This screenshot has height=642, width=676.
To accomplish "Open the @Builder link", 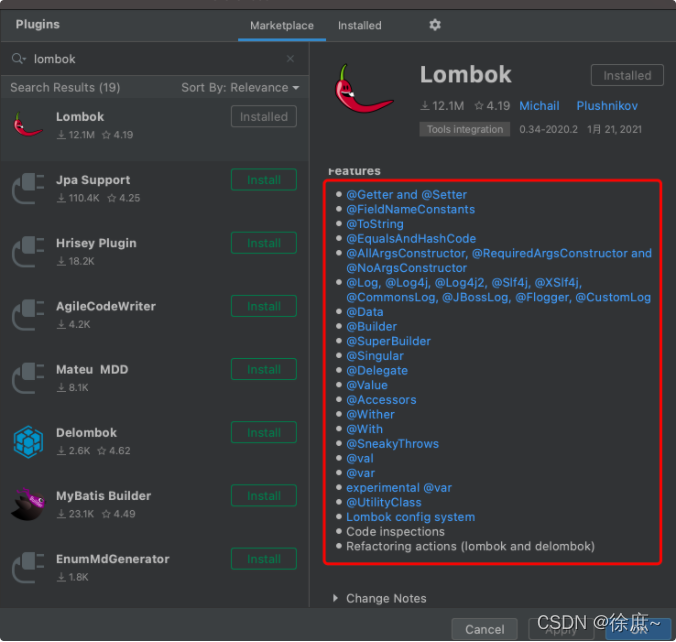I will click(x=371, y=326).
